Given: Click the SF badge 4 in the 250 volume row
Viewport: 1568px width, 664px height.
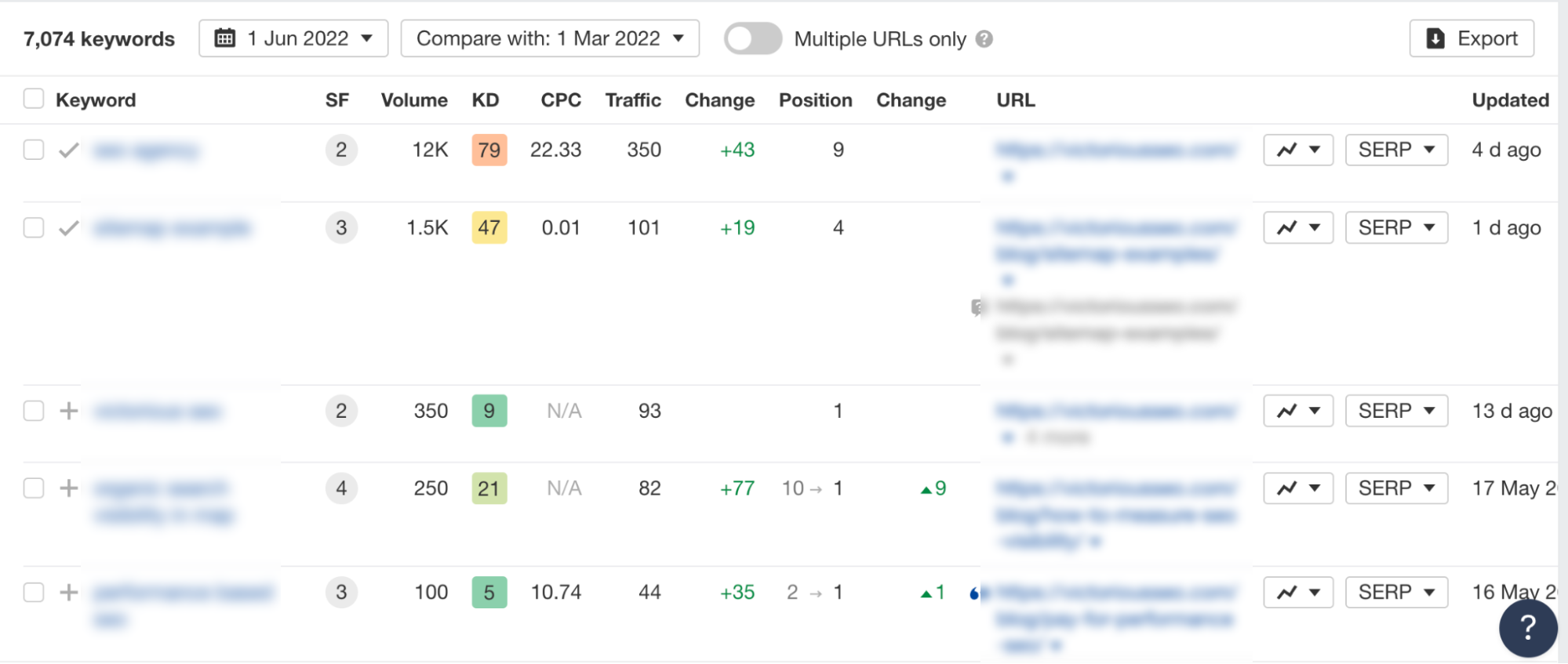Looking at the screenshot, I should point(341,488).
